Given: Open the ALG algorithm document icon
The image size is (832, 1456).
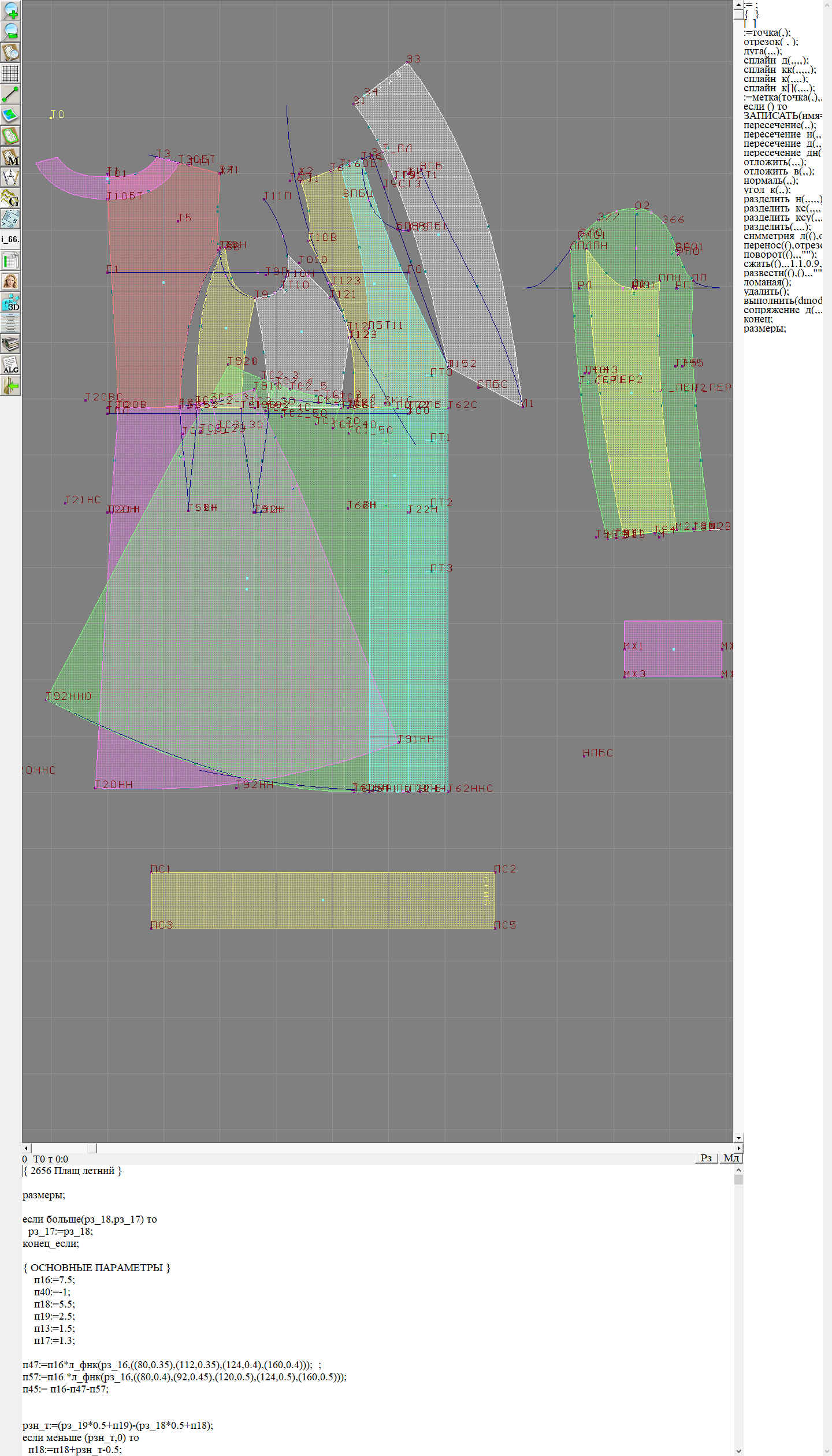Looking at the screenshot, I should (x=10, y=365).
